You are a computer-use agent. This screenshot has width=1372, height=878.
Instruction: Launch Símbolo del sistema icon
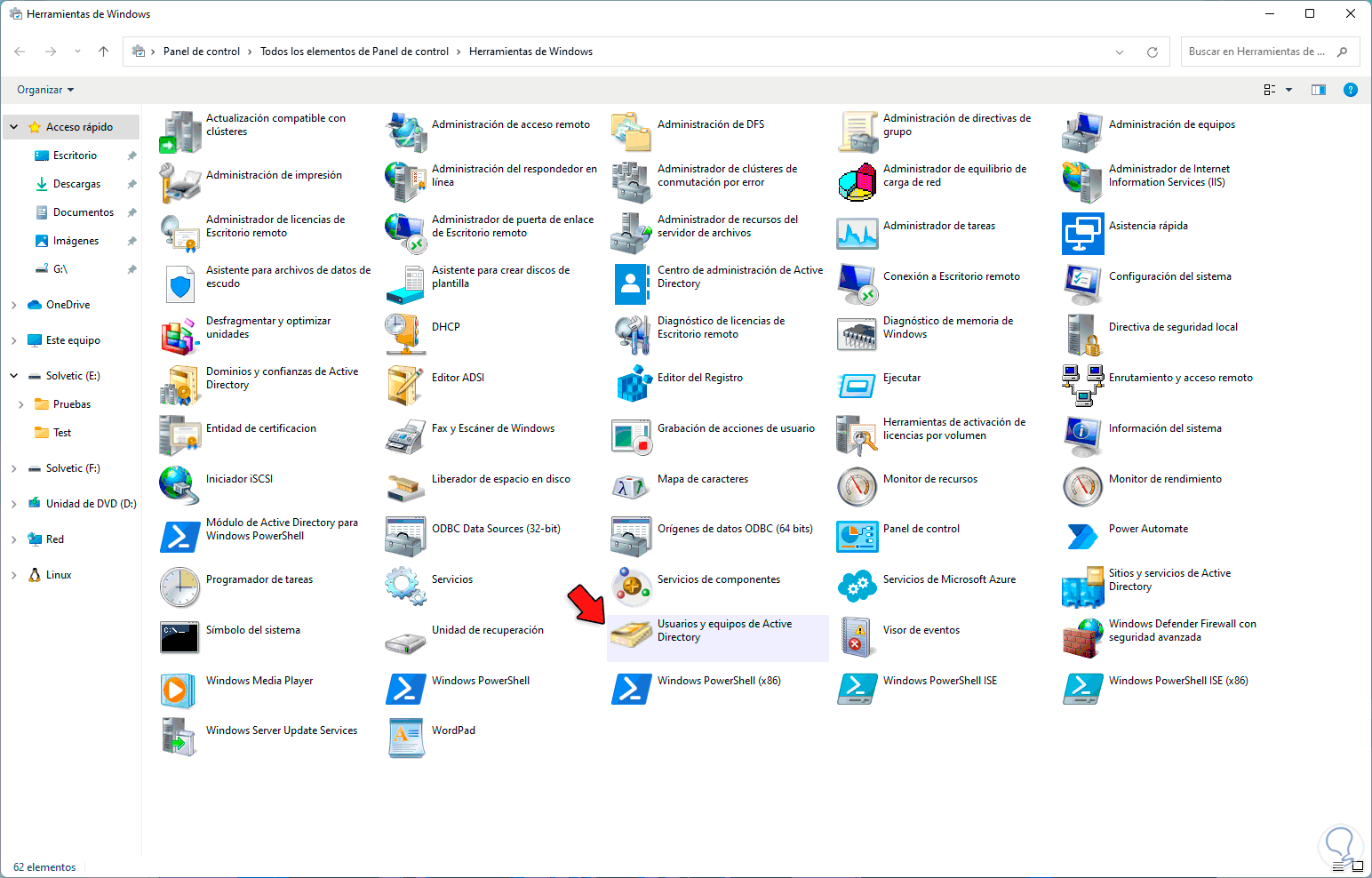pos(180,637)
